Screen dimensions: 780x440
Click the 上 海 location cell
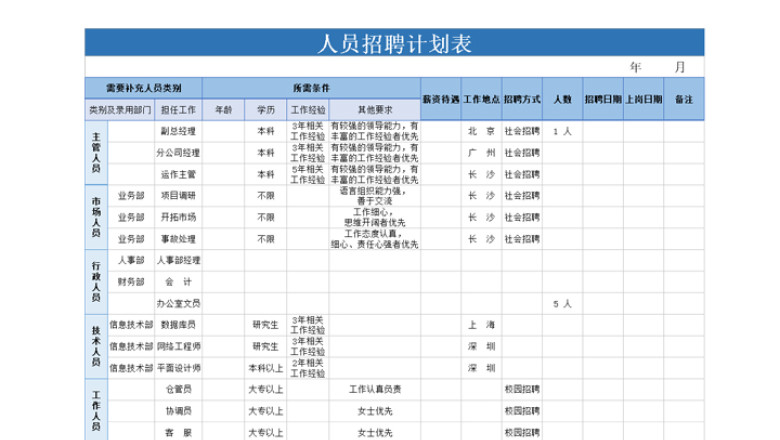[481, 325]
